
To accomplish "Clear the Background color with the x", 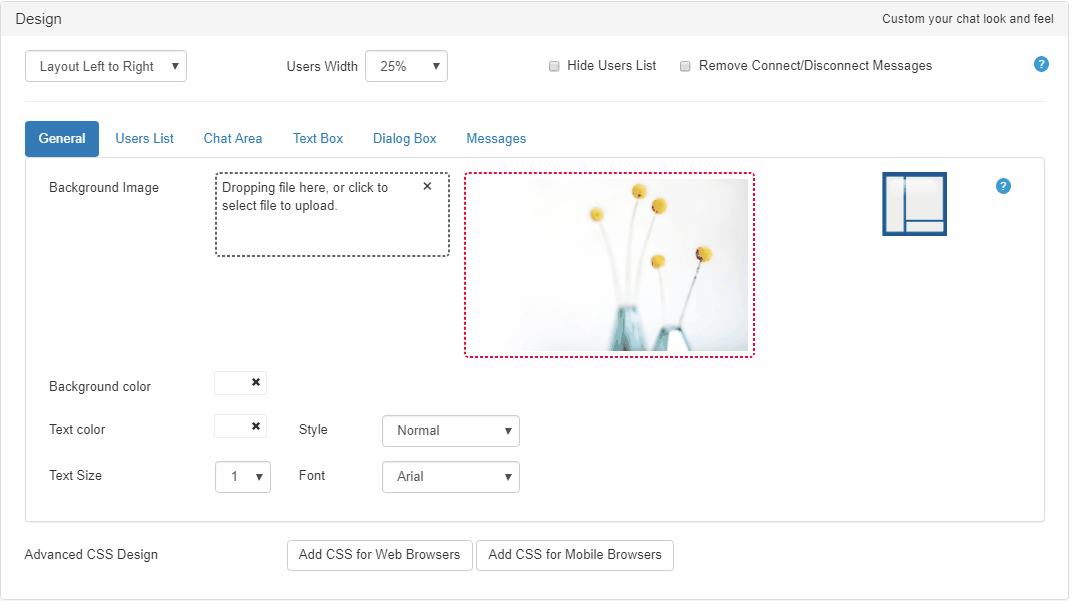I will [x=256, y=382].
